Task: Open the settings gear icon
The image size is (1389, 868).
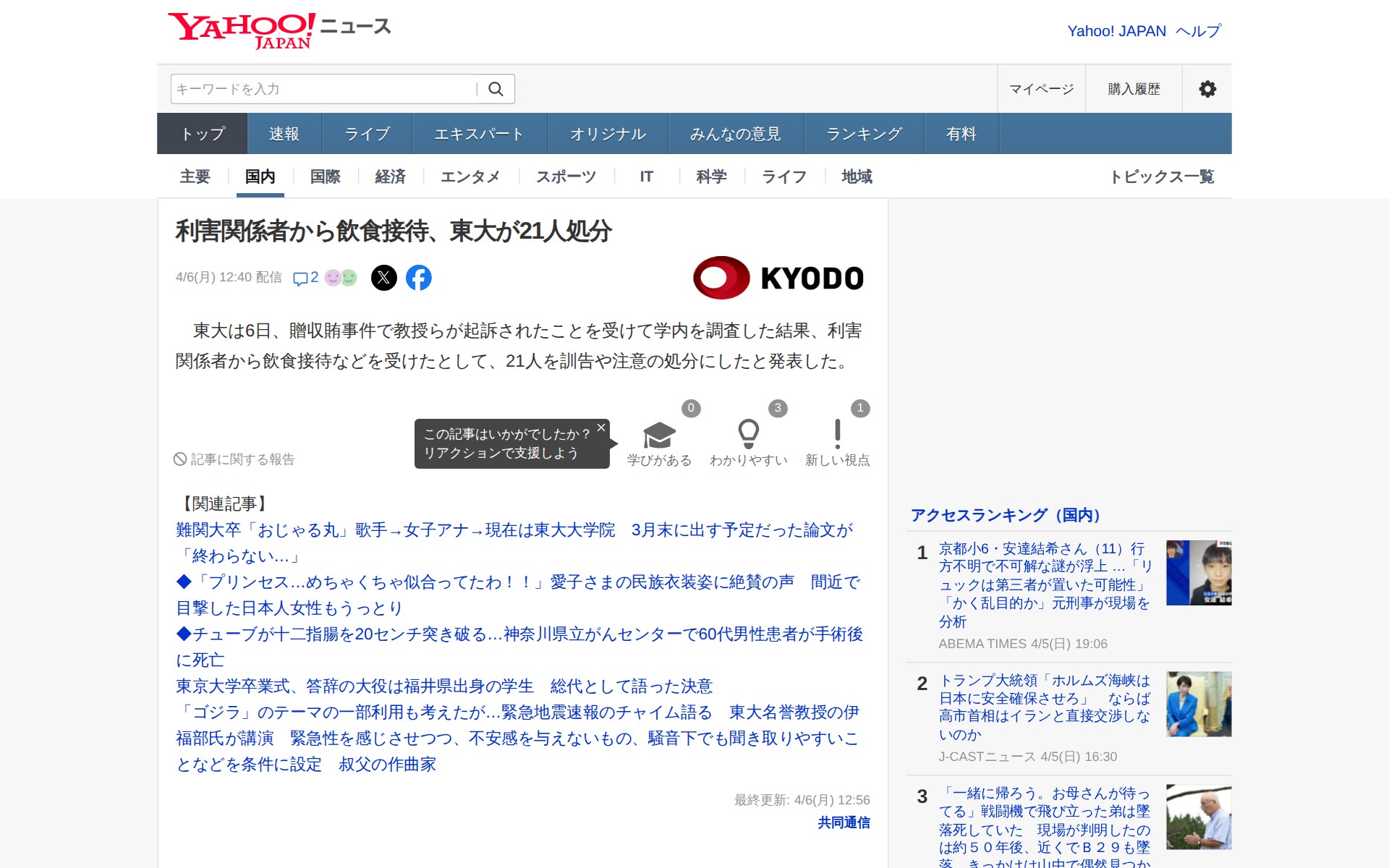Action: pyautogui.click(x=1206, y=88)
